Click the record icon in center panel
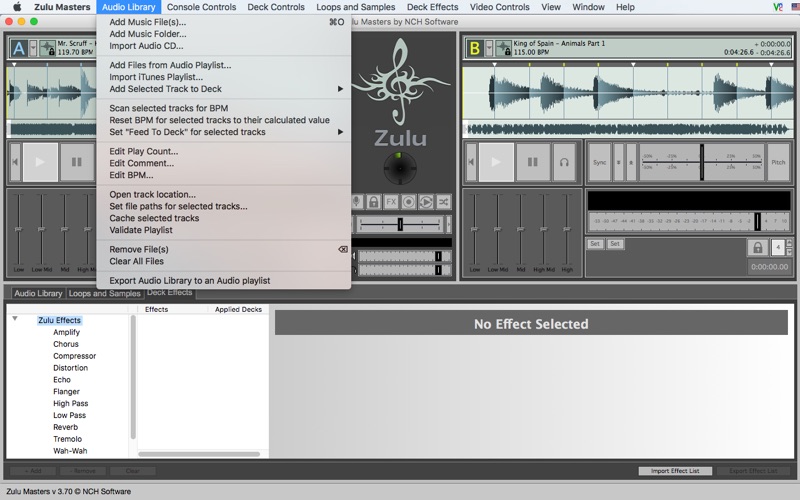Screen dimensions: 800x500 (x=409, y=202)
